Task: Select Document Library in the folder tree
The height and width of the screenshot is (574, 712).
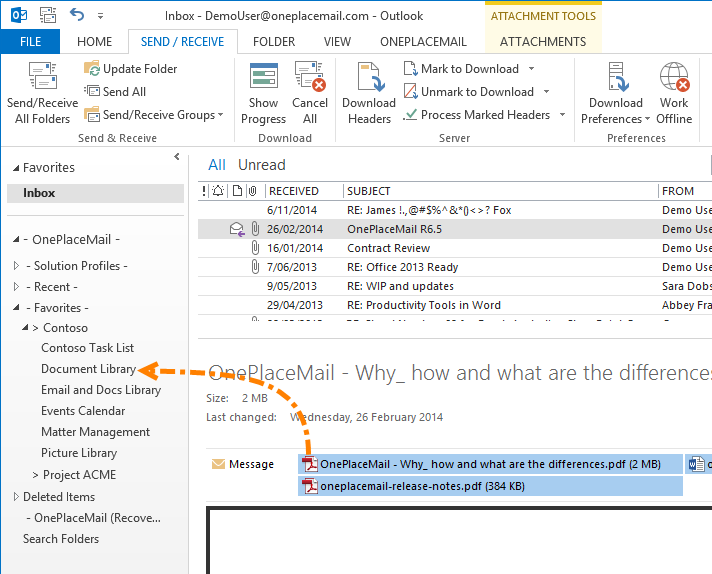Action: 88,369
